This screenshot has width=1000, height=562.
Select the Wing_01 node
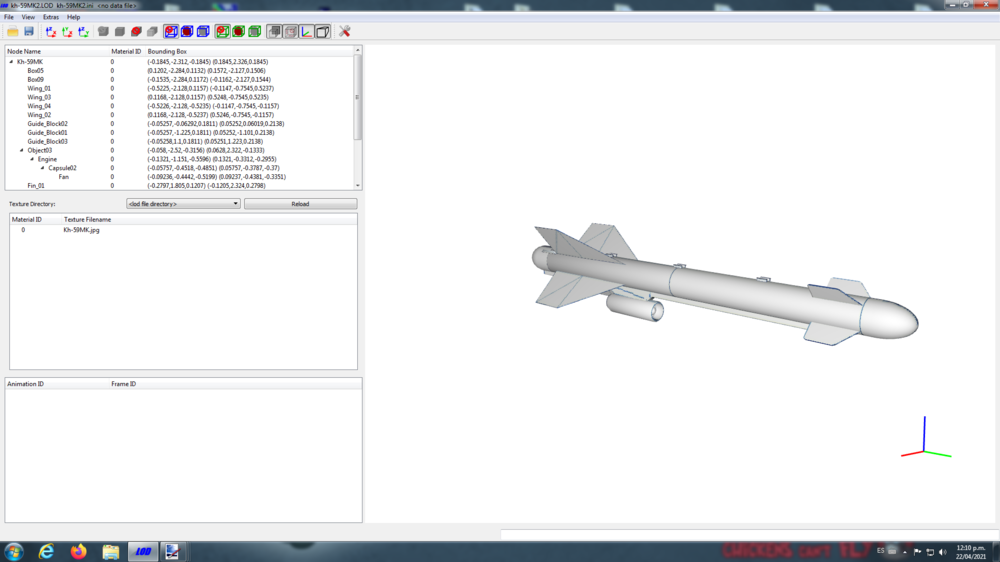(x=39, y=89)
